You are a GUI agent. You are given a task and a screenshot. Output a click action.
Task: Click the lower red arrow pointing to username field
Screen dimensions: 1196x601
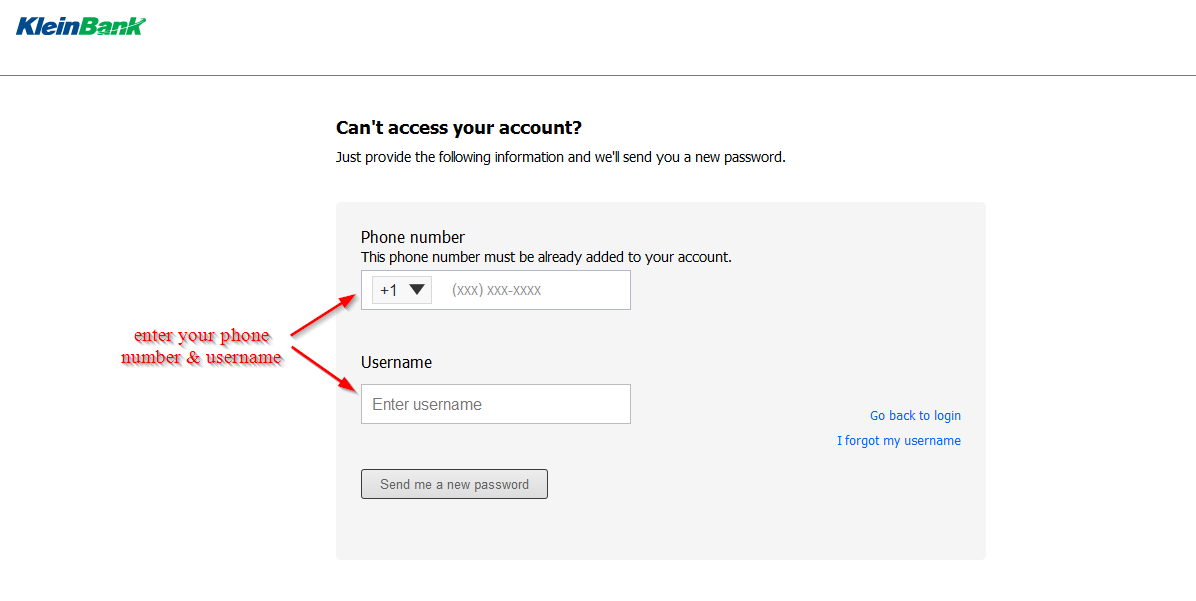pyautogui.click(x=323, y=370)
